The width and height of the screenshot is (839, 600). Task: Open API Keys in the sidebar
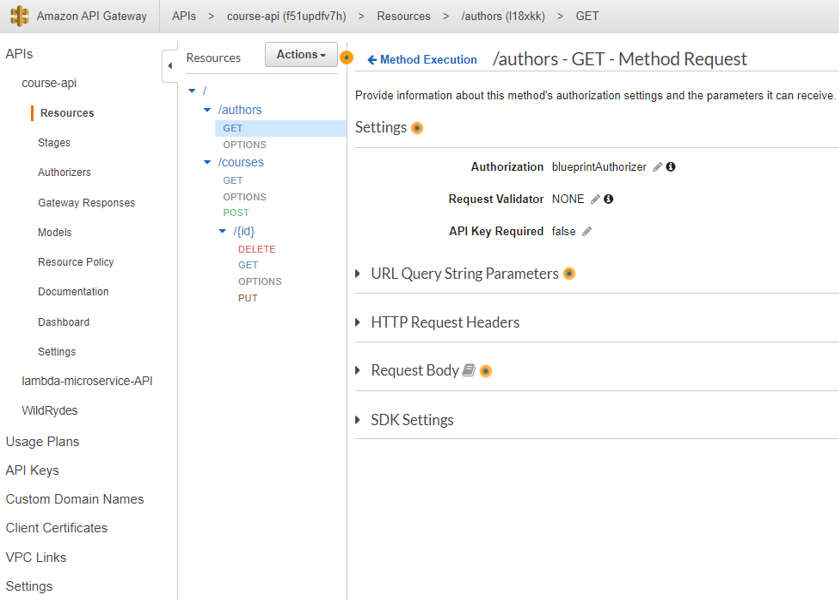pyautogui.click(x=32, y=470)
